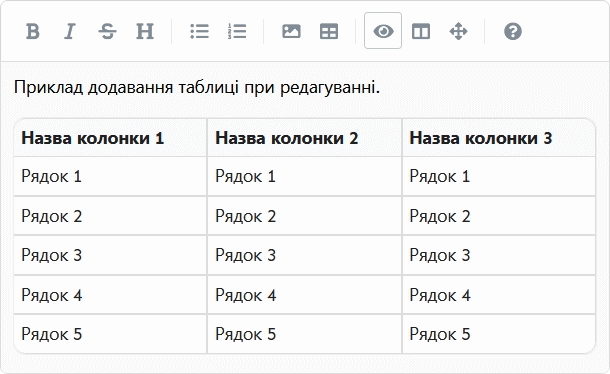
Task: Click header cell Назва колонки 1
Action: point(110,138)
